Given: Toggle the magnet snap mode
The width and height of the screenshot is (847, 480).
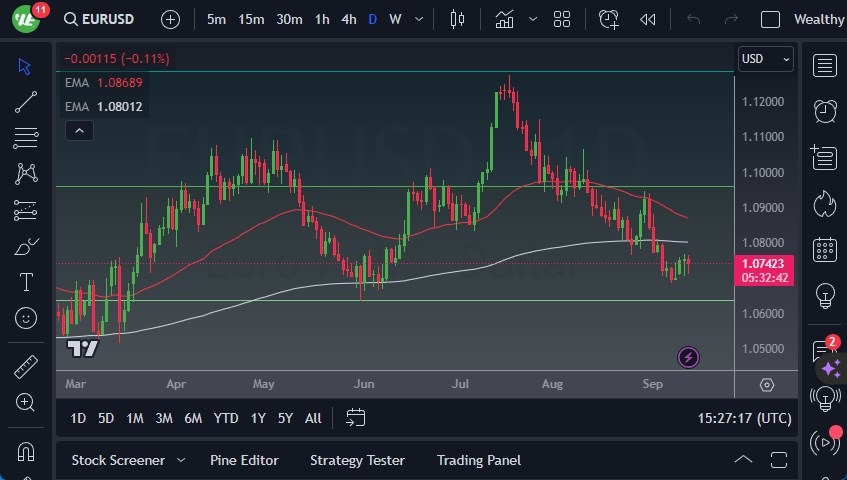Looking at the screenshot, I should point(26,451).
